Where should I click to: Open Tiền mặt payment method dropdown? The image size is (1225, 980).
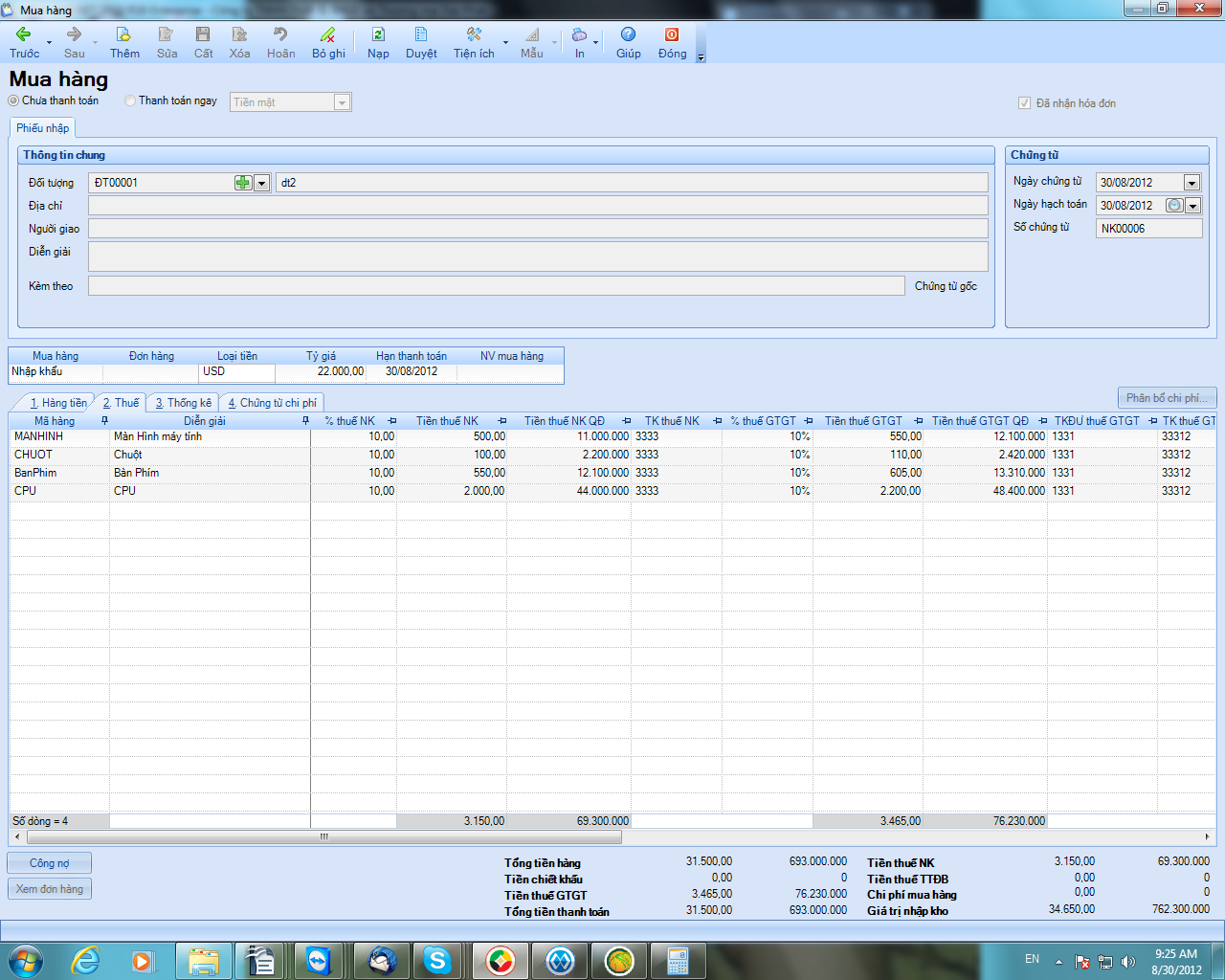click(x=342, y=102)
